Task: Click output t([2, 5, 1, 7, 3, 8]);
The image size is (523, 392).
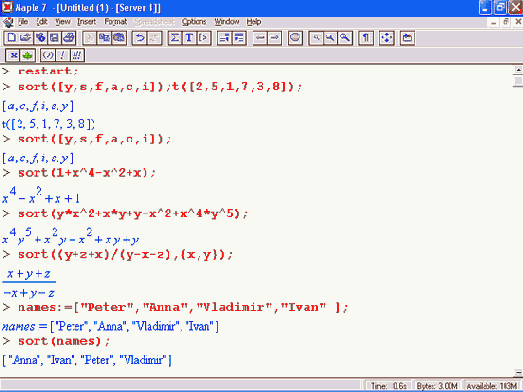Action: (48, 124)
